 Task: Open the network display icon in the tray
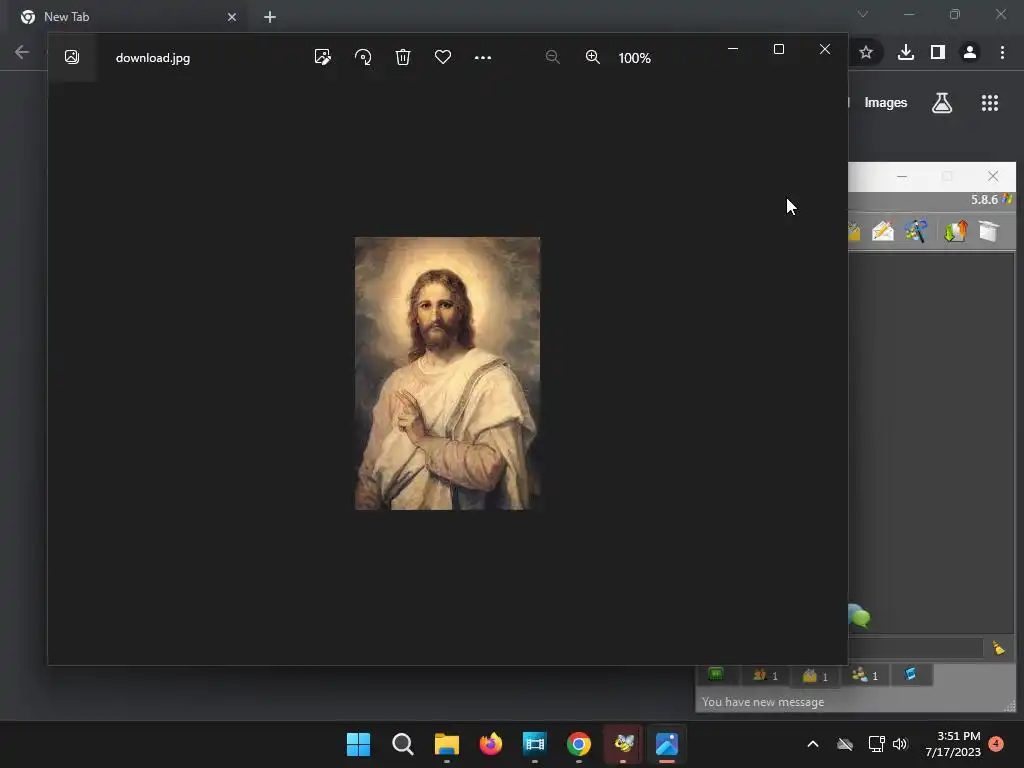(x=876, y=744)
